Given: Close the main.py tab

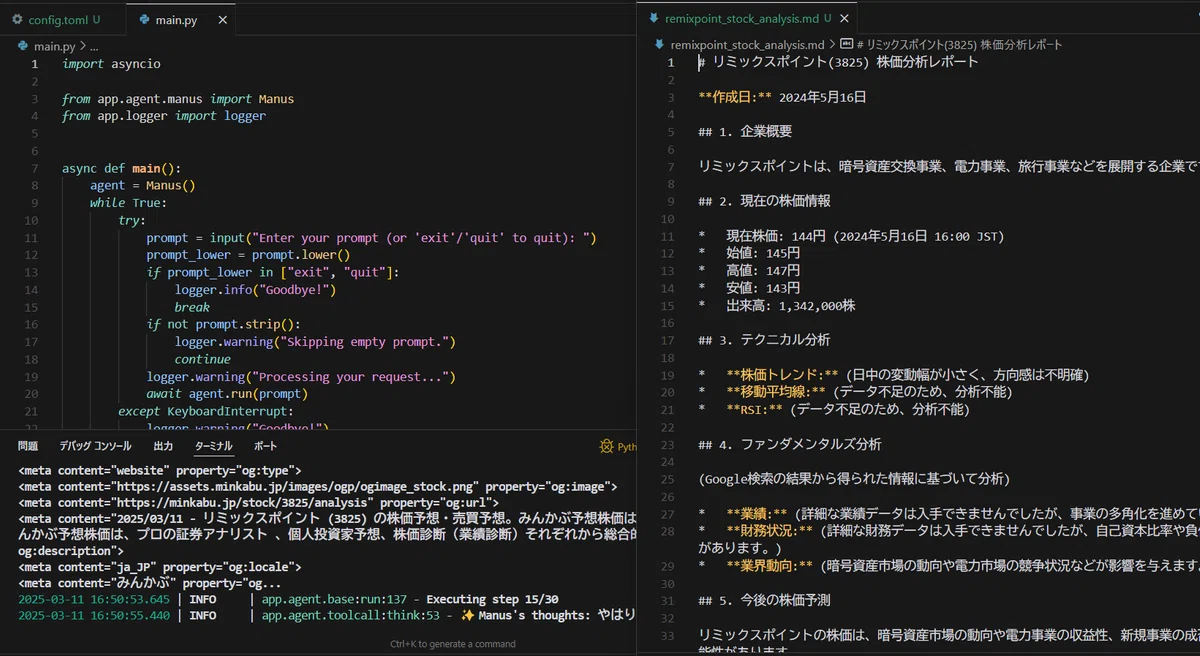Looking at the screenshot, I should (x=222, y=19).
